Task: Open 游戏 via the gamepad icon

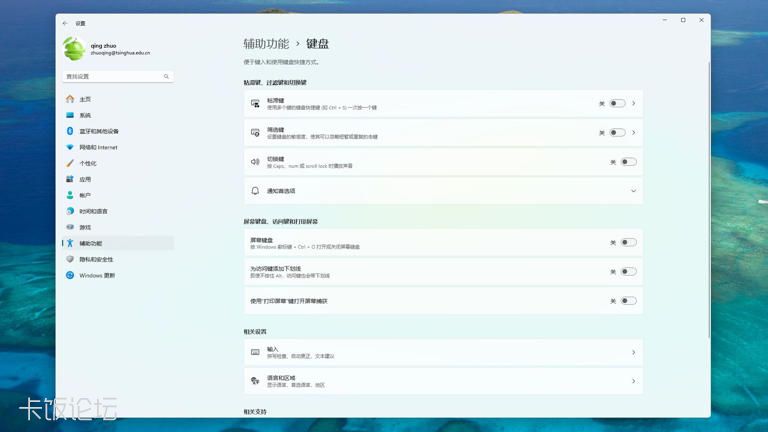Action: pos(70,227)
